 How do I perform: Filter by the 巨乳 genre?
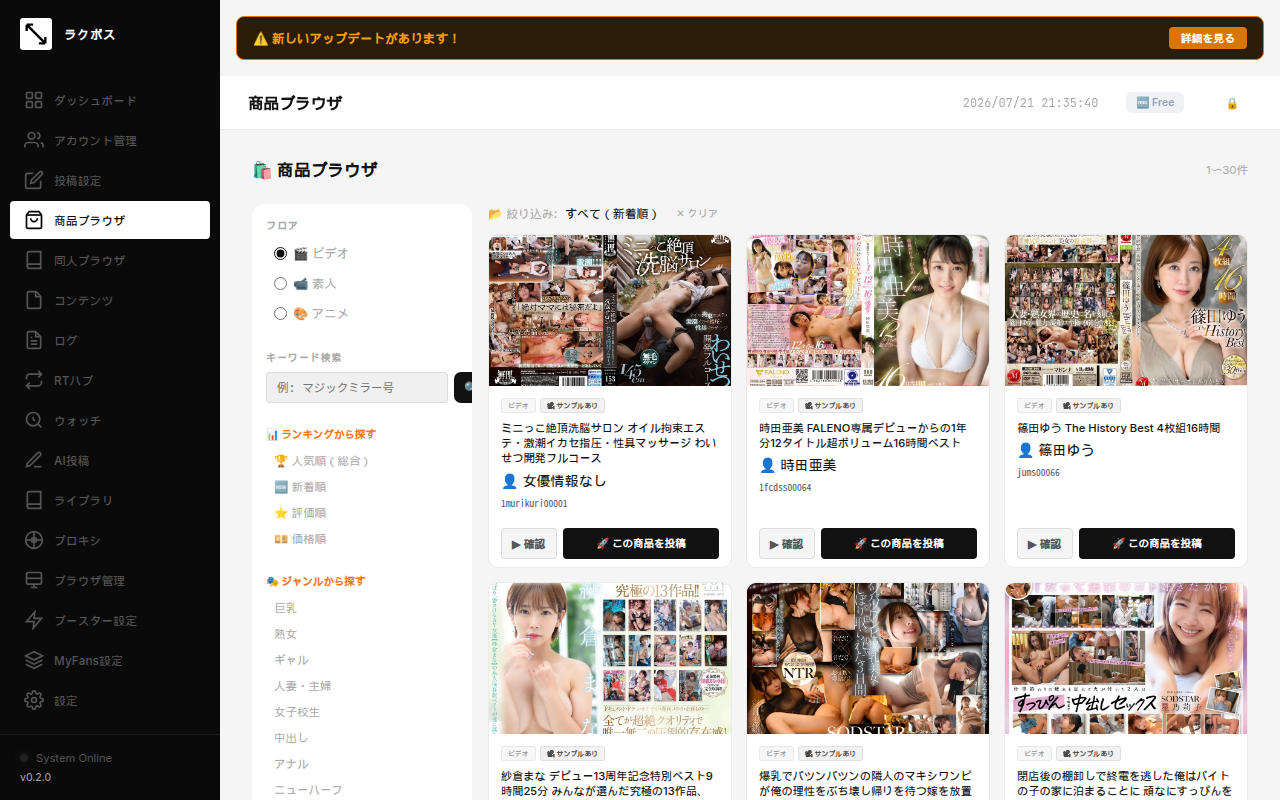(x=285, y=608)
